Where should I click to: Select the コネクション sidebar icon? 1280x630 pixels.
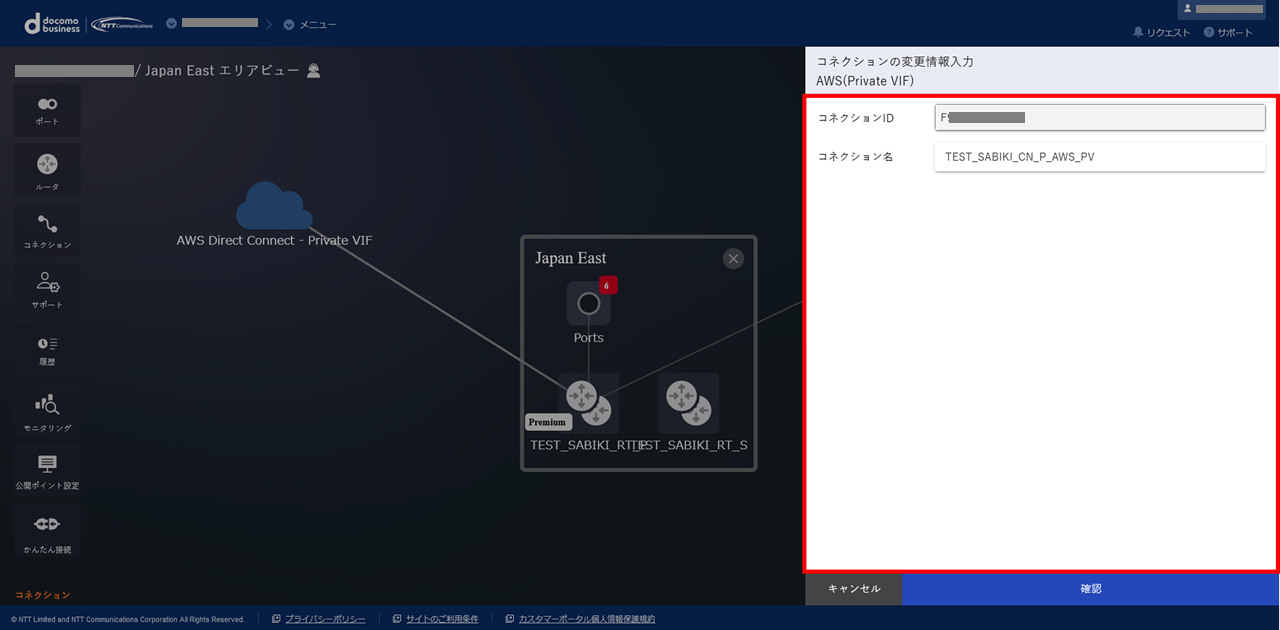pyautogui.click(x=47, y=230)
